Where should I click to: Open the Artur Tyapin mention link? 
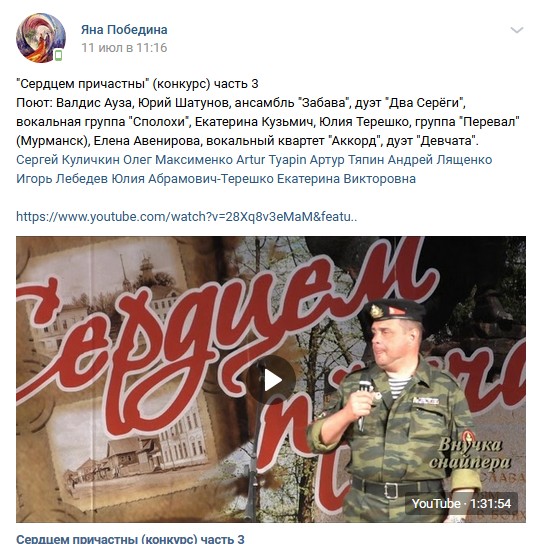coord(271,160)
